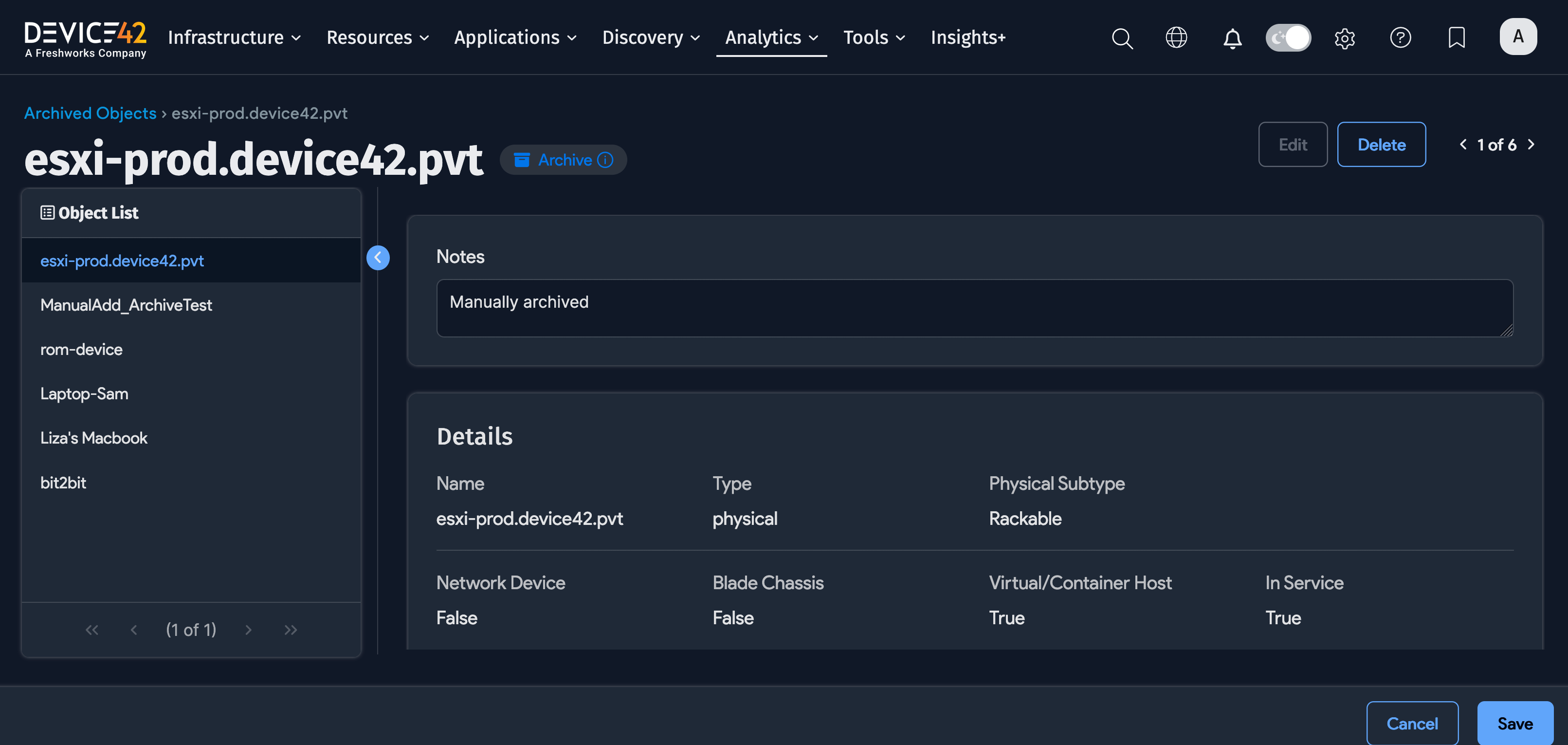Image resolution: width=1568 pixels, height=745 pixels.
Task: Click the Archive info icon
Action: [605, 160]
